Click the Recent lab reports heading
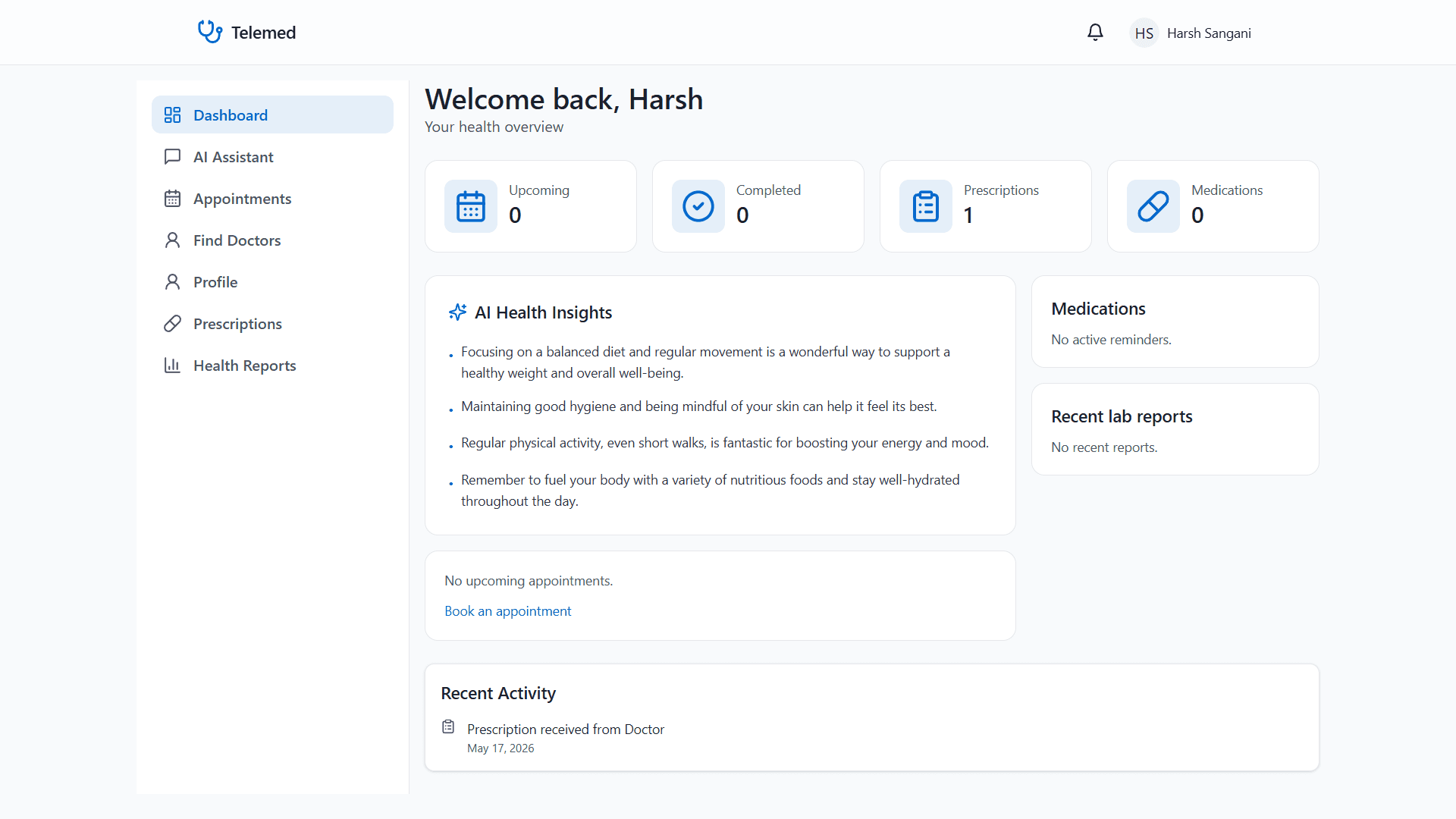1456x819 pixels. click(1122, 416)
